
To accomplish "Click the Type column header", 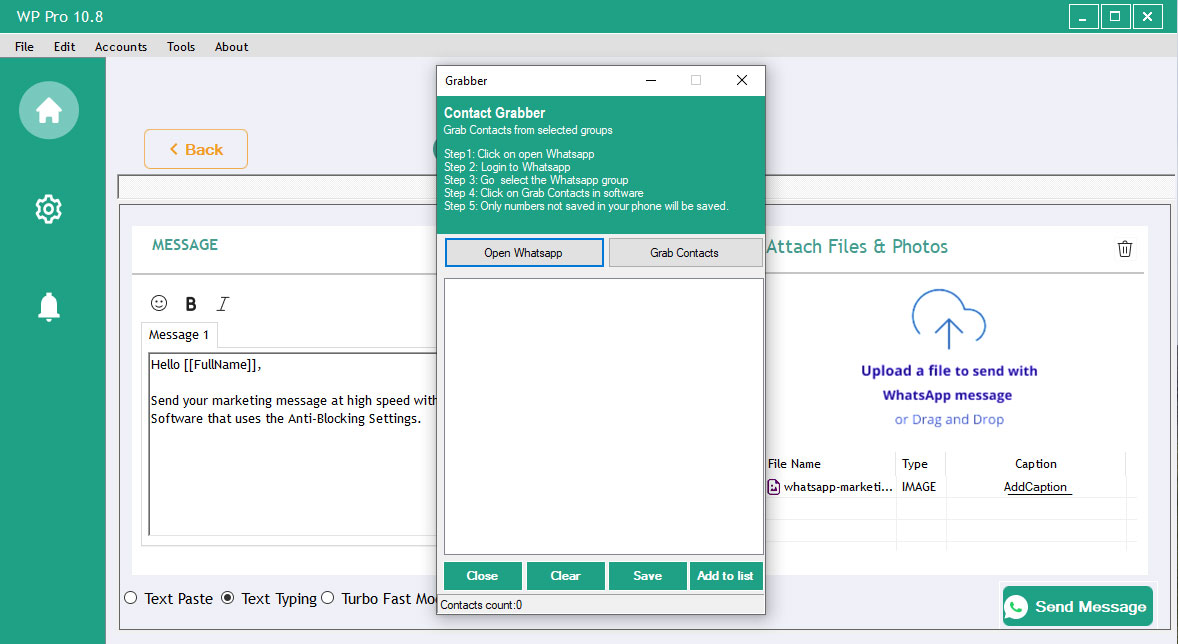I will pos(915,464).
